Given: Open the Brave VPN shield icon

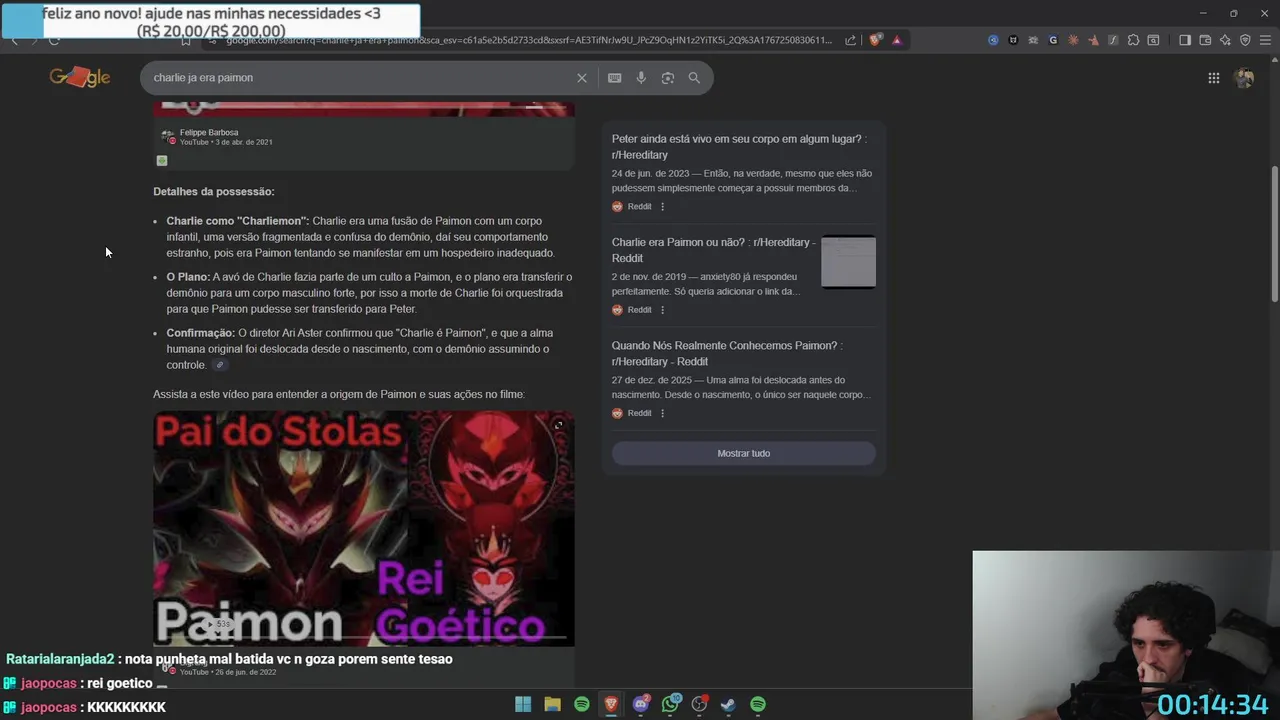Looking at the screenshot, I should (1245, 40).
